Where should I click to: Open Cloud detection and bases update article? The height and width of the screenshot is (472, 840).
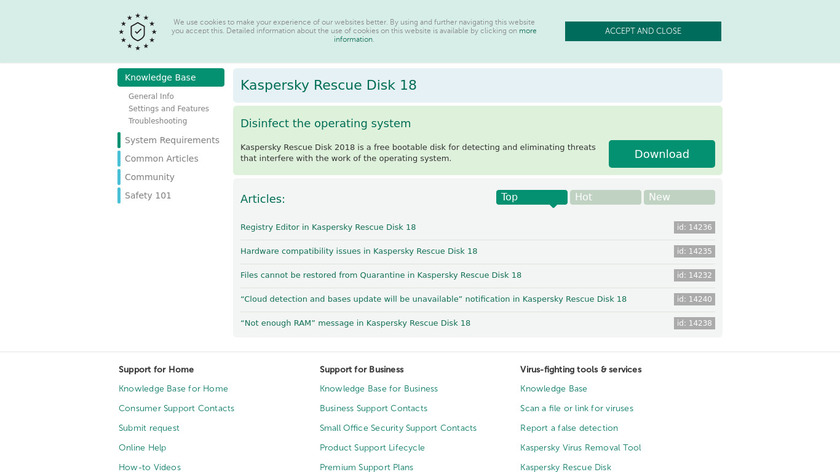pyautogui.click(x=433, y=299)
